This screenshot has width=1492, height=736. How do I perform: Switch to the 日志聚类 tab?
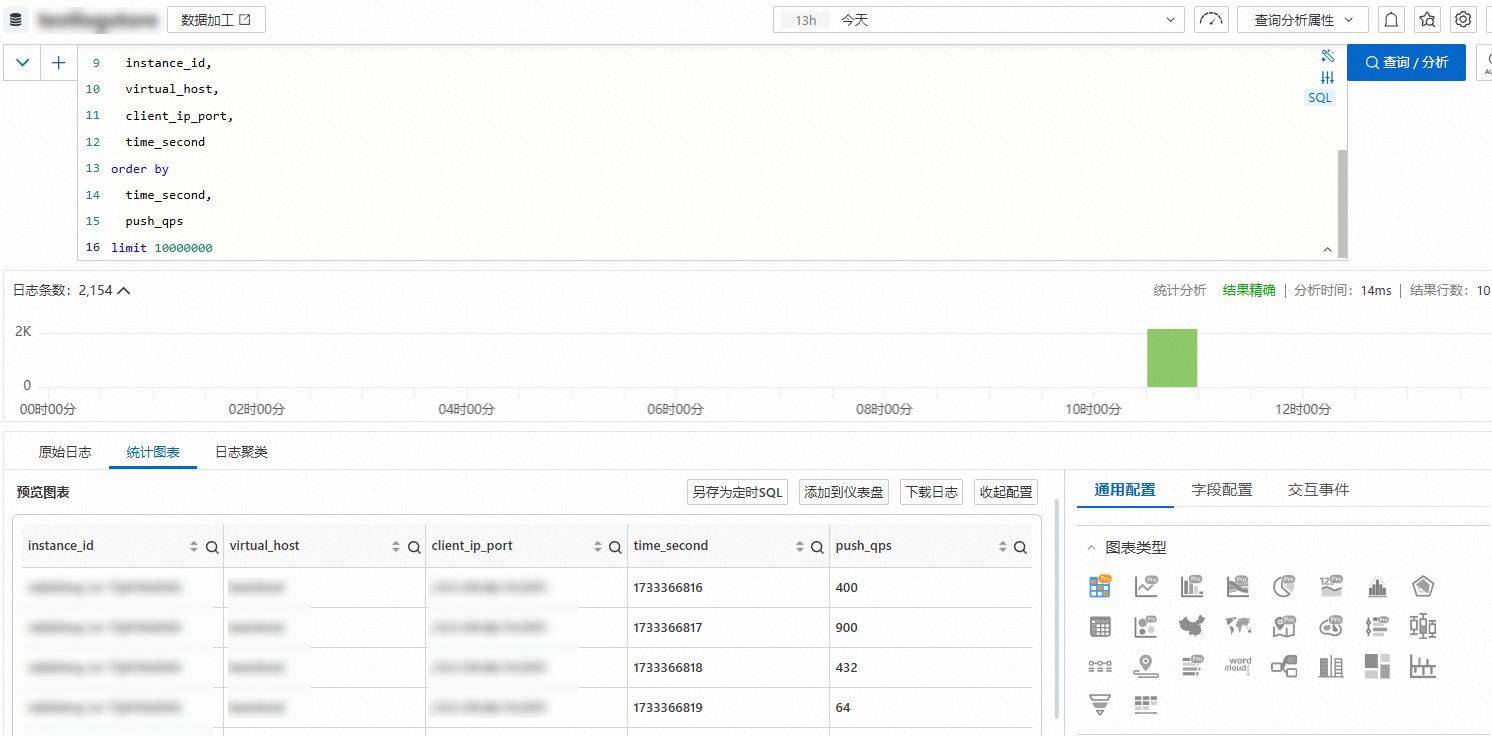click(241, 452)
